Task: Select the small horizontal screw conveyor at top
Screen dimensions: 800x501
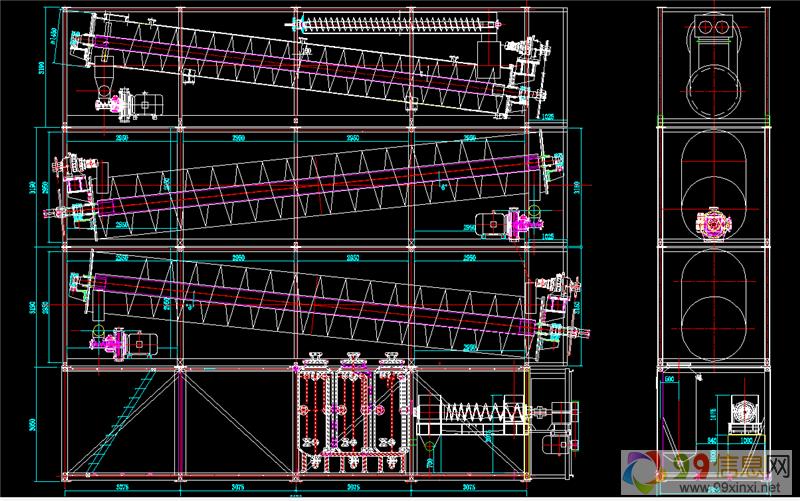Action: point(402,21)
